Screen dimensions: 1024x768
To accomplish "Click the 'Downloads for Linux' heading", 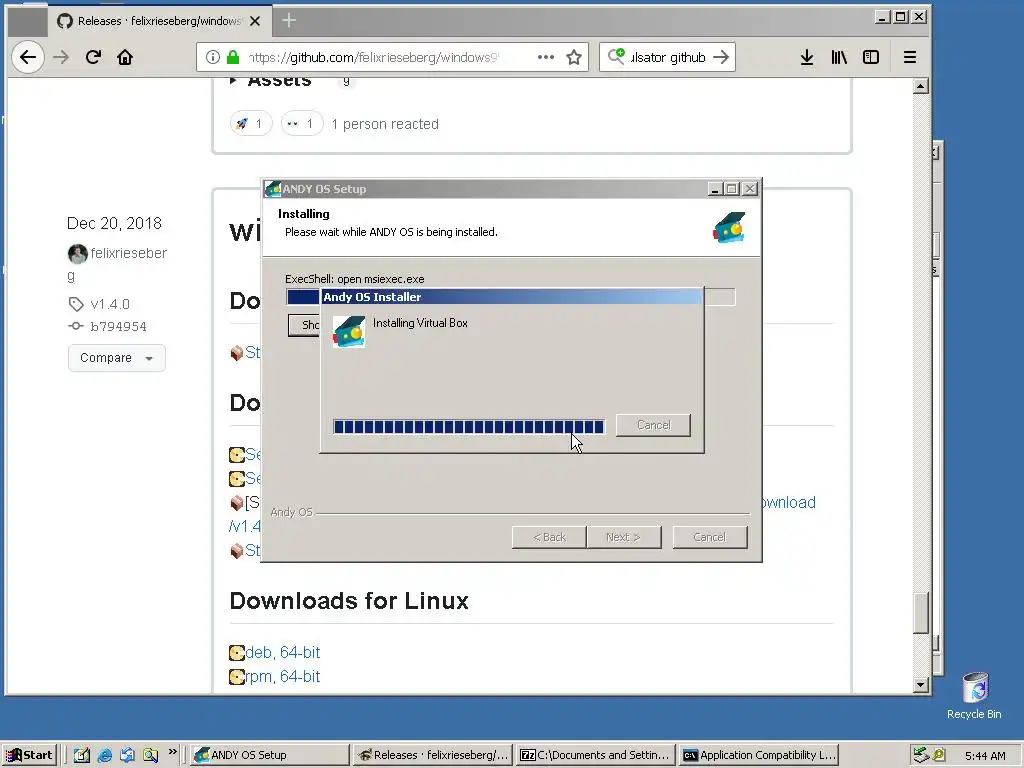I will [x=349, y=601].
